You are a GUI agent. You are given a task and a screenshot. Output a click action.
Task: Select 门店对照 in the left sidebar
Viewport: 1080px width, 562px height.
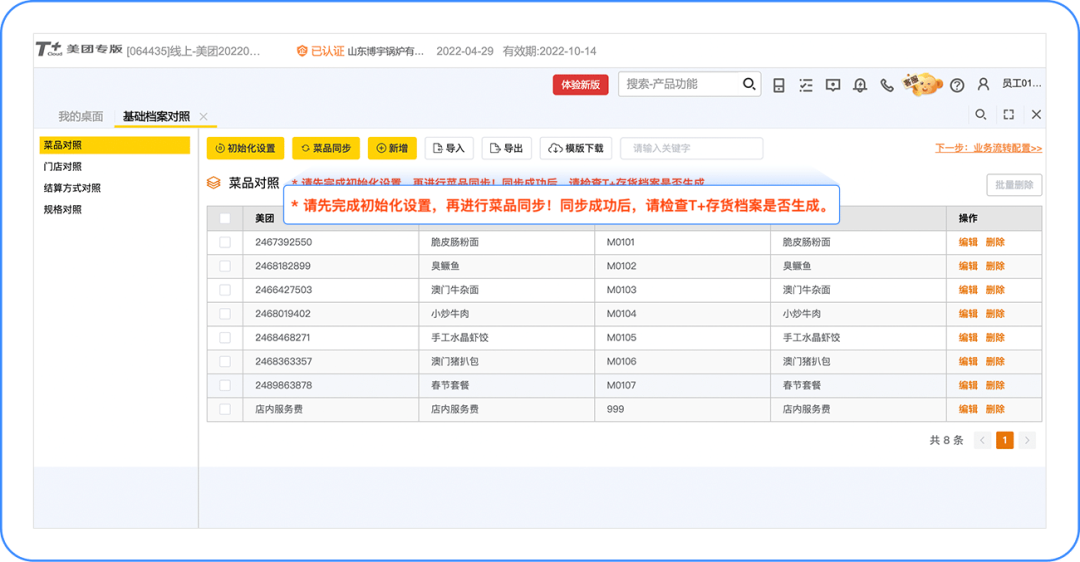[x=63, y=167]
